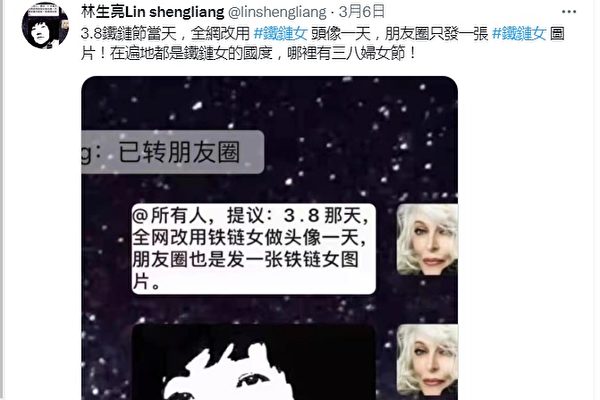Open Lin shengliang's round profile avatar

click(45, 26)
